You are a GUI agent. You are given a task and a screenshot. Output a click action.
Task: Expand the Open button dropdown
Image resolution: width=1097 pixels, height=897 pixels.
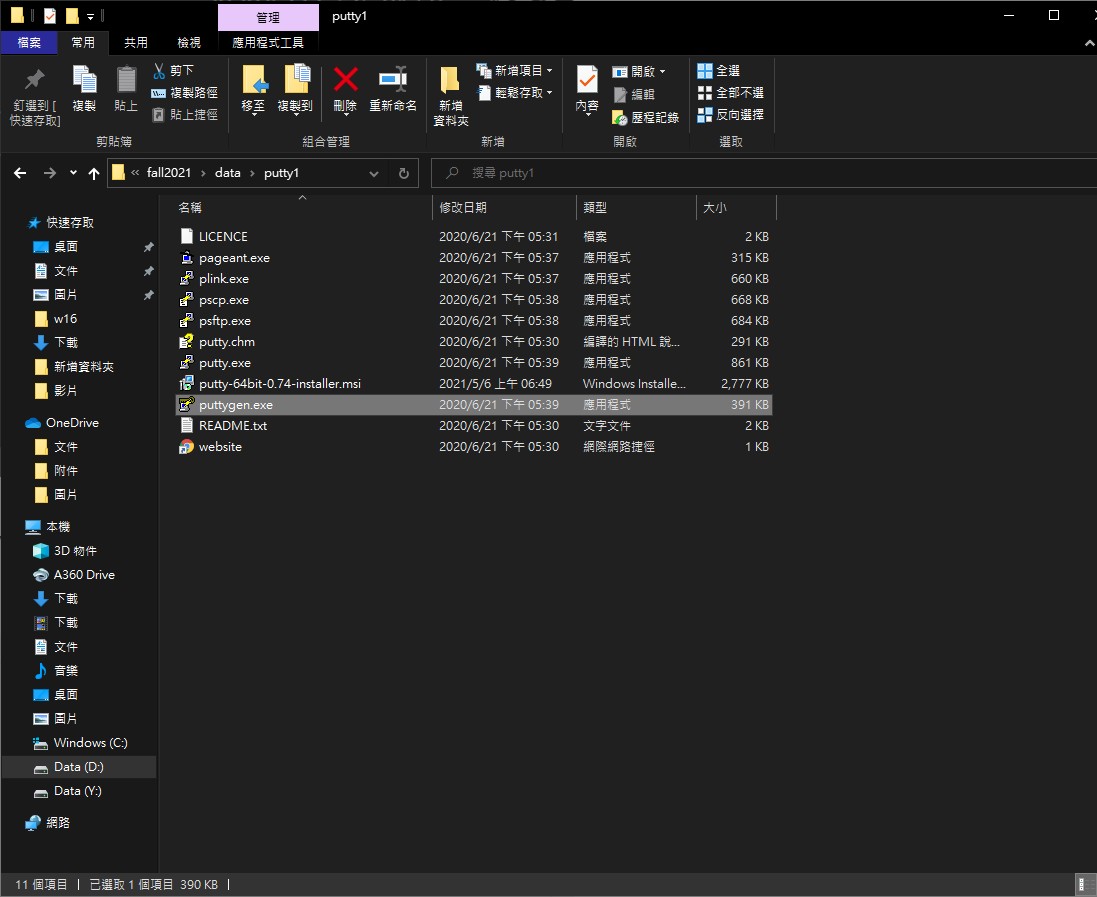click(663, 71)
